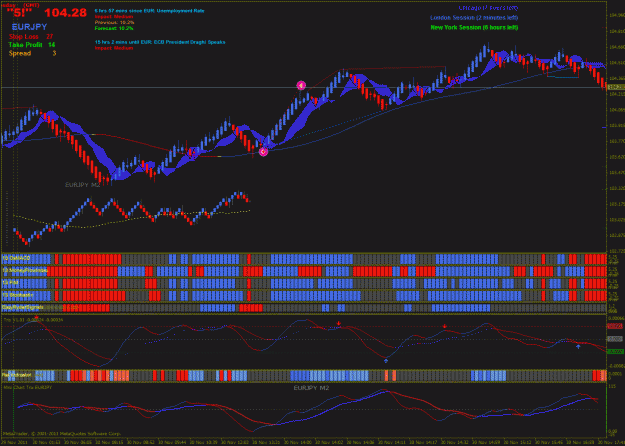
Task: Click the upper magenta circle marker on chart
Action: (301, 85)
